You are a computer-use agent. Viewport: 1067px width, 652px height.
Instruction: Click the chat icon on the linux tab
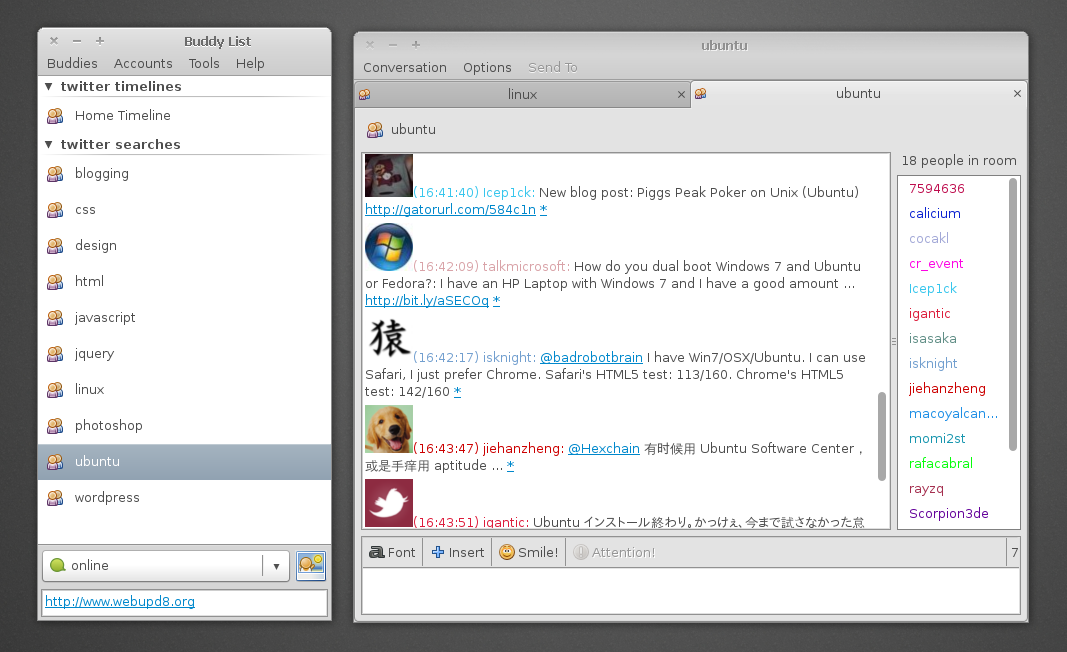click(365, 95)
